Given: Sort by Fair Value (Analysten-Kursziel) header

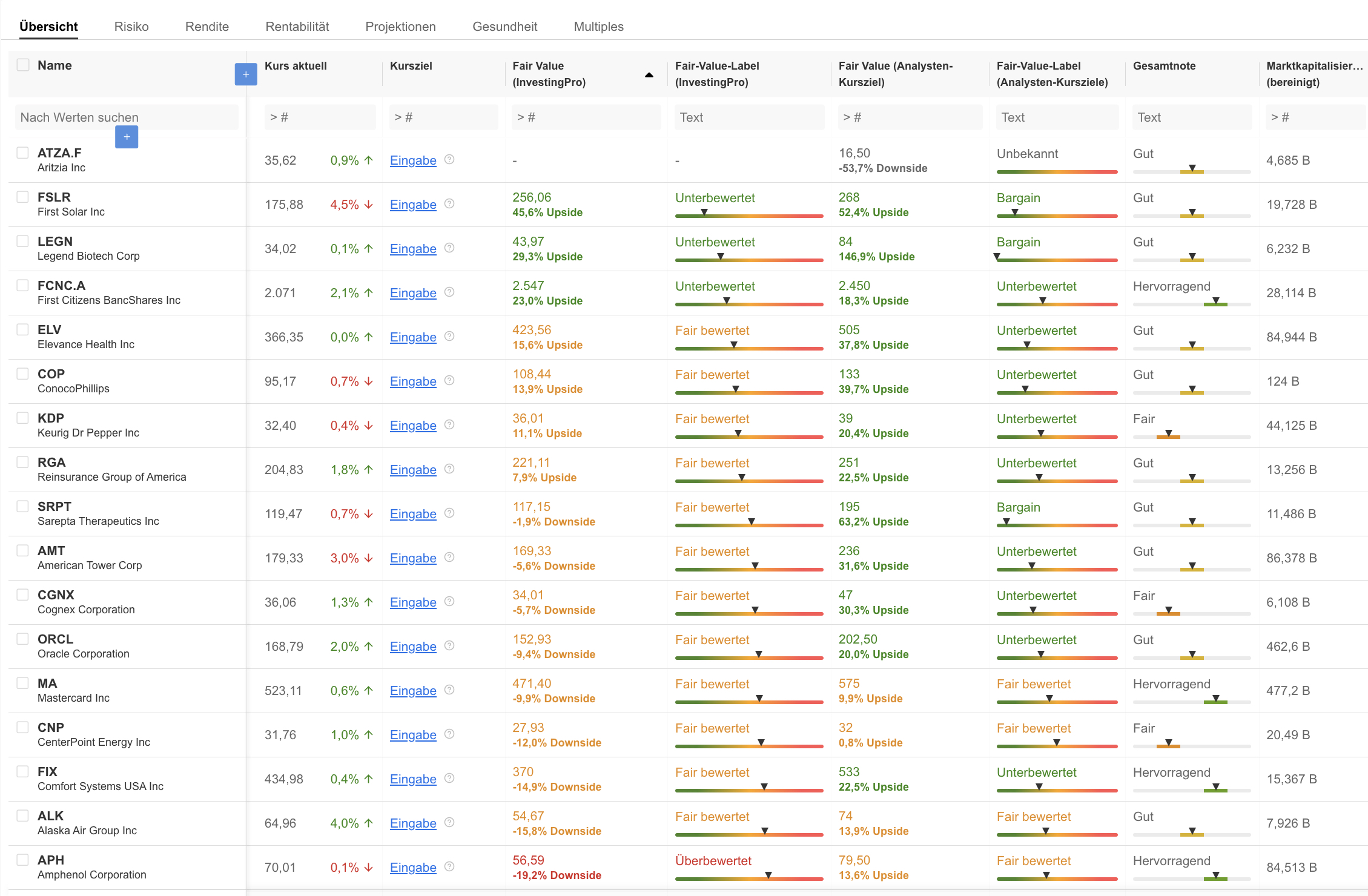Looking at the screenshot, I should 895,74.
